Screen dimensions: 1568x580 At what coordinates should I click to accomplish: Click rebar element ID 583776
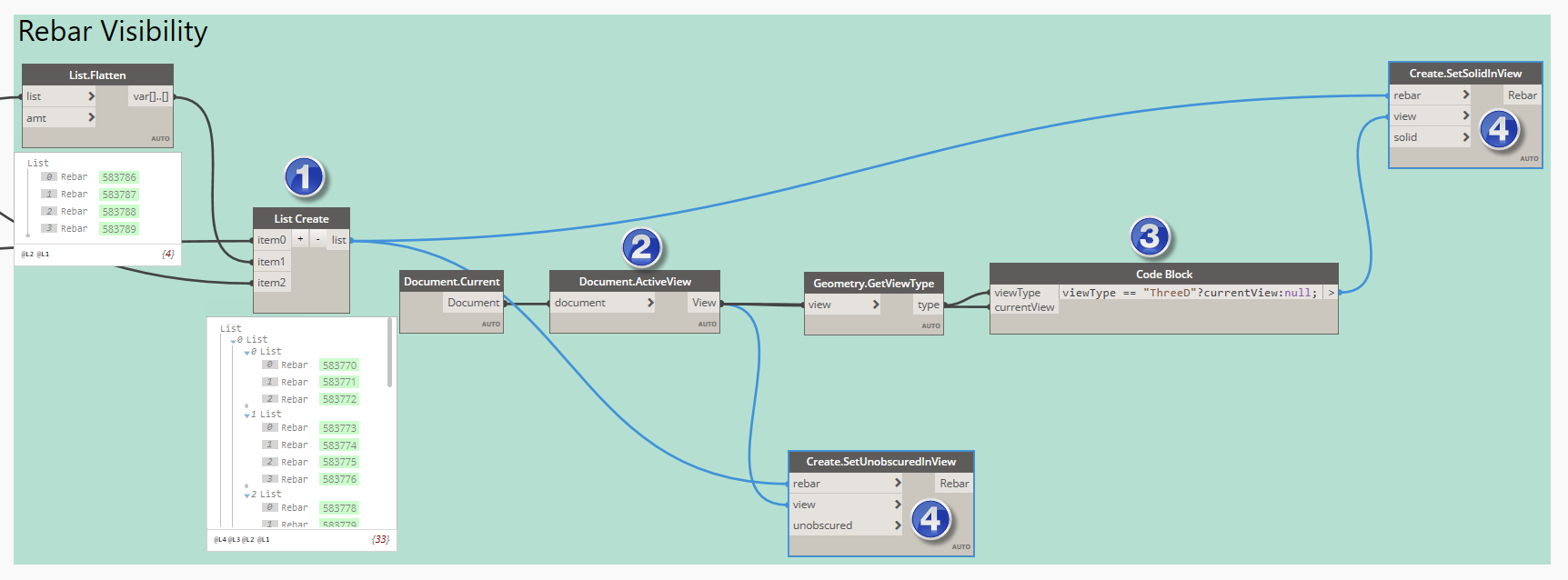click(x=339, y=479)
